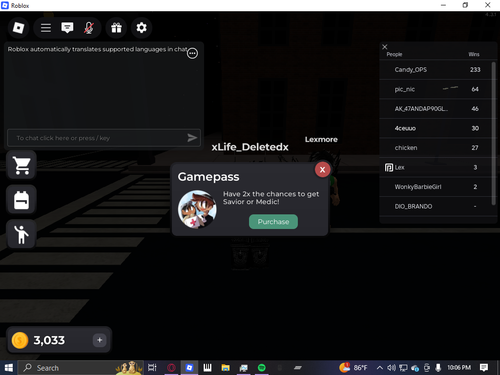Click the People column header

(394, 54)
